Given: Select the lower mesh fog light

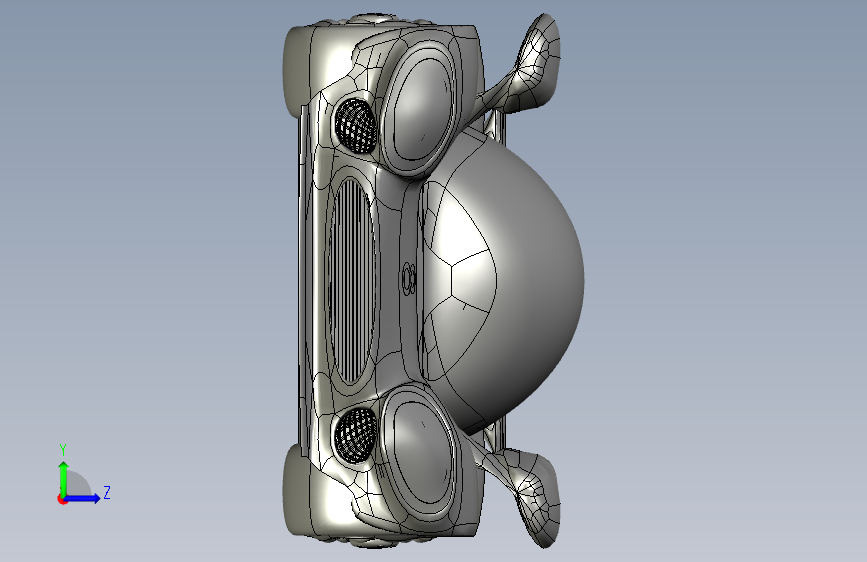Looking at the screenshot, I should (356, 436).
